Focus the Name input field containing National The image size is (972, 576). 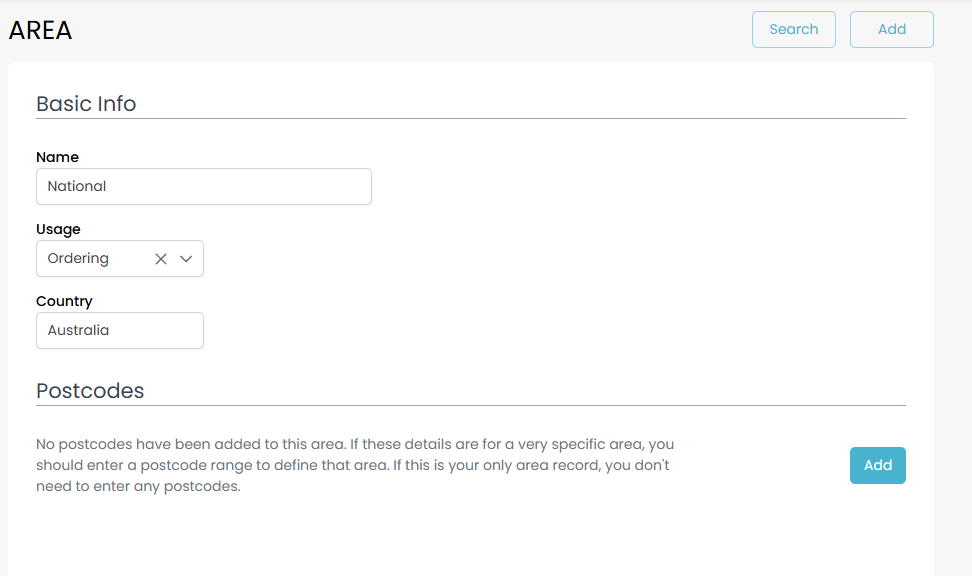[204, 187]
